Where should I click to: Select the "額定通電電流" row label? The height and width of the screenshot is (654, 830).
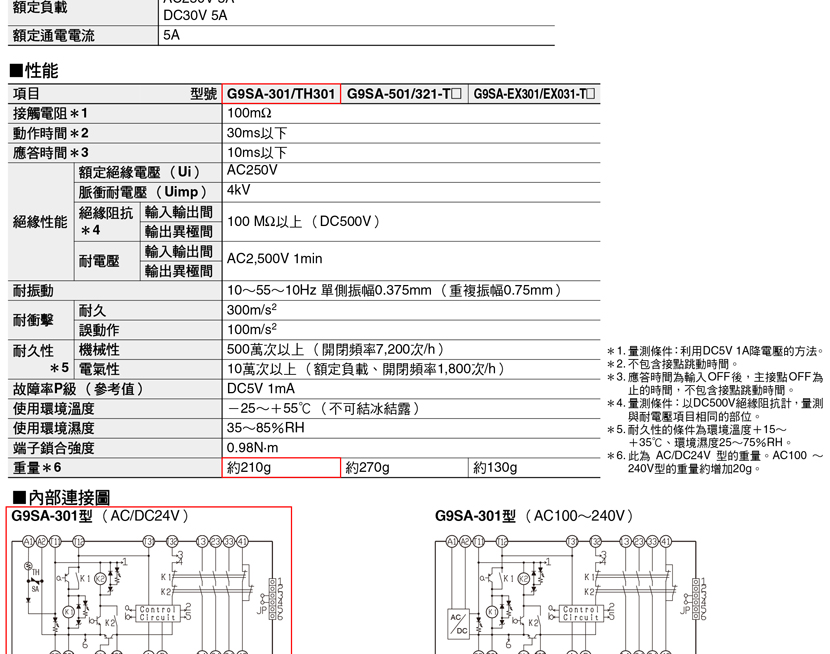[53, 35]
